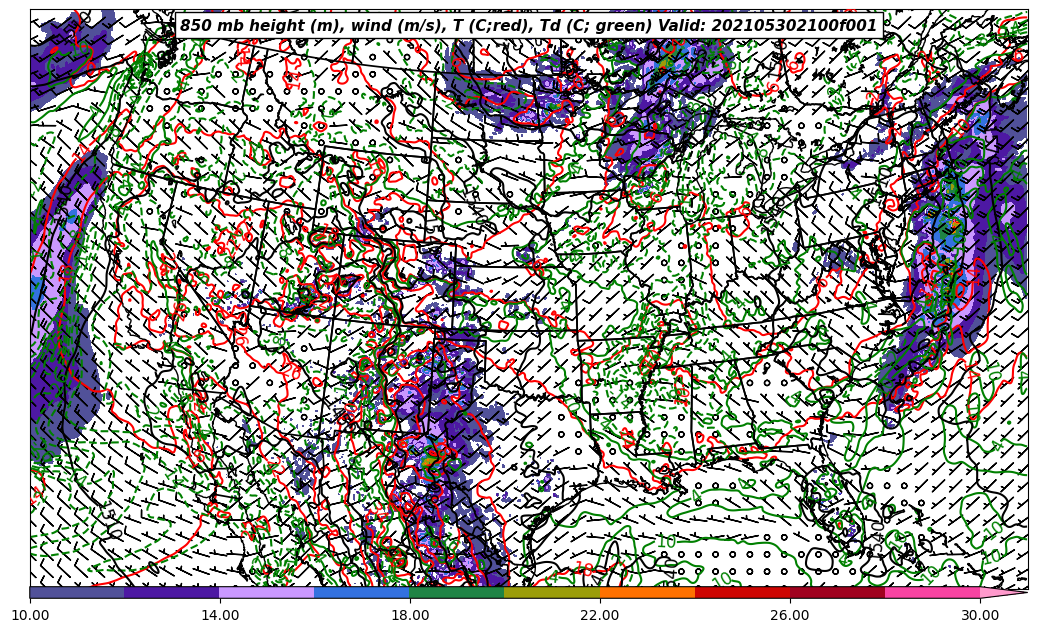Click the 14.00 colorbar tick label

point(220,615)
